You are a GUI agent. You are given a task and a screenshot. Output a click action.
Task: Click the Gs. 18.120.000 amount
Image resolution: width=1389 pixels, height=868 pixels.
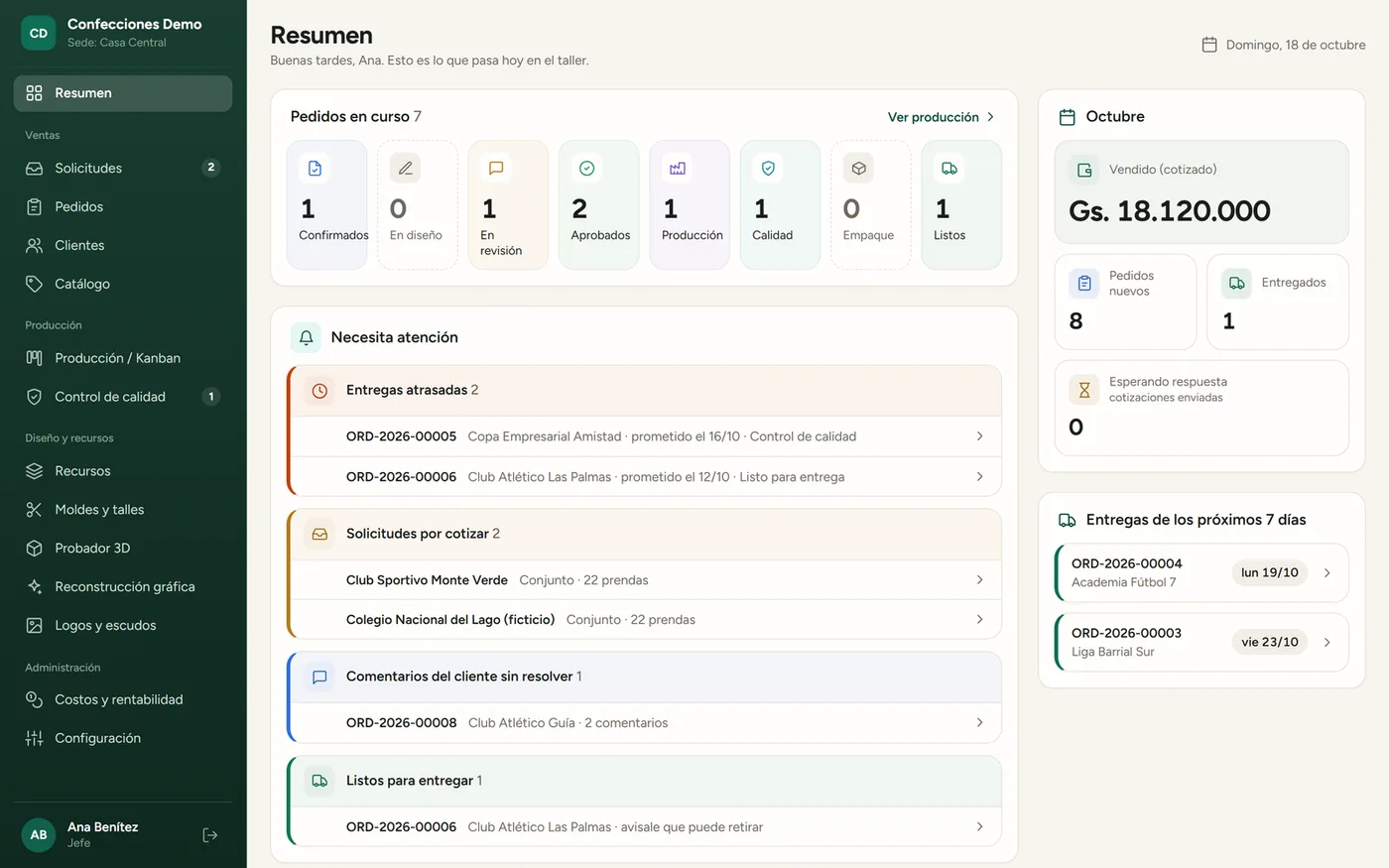(x=1170, y=211)
